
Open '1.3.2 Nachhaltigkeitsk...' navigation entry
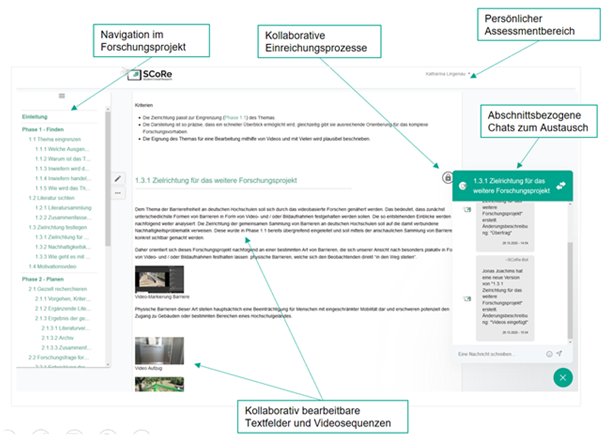[63, 247]
